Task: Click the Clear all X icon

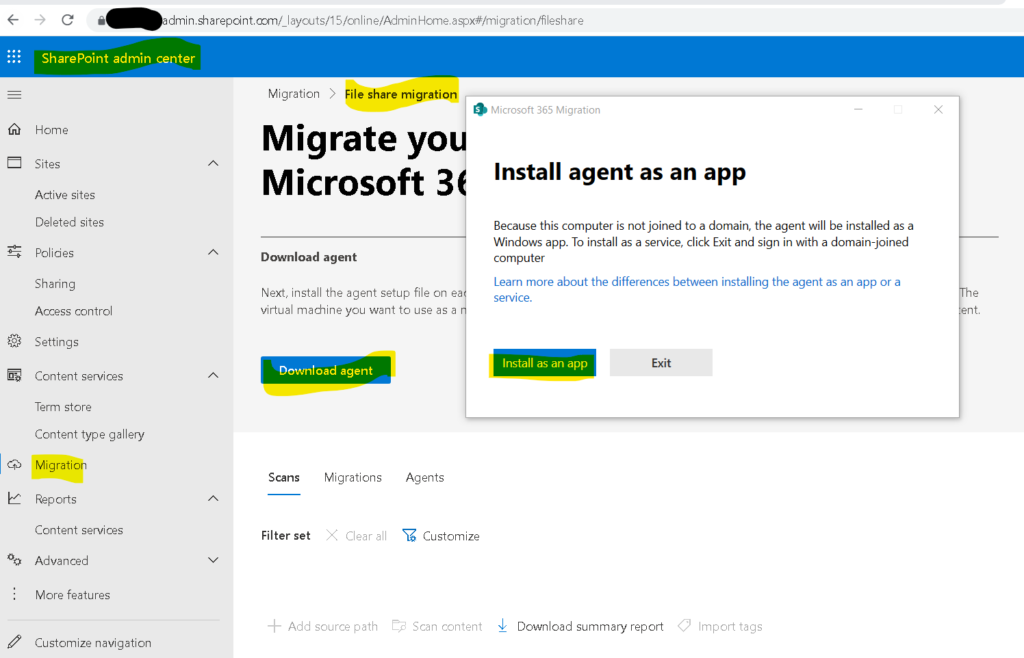Action: [332, 535]
